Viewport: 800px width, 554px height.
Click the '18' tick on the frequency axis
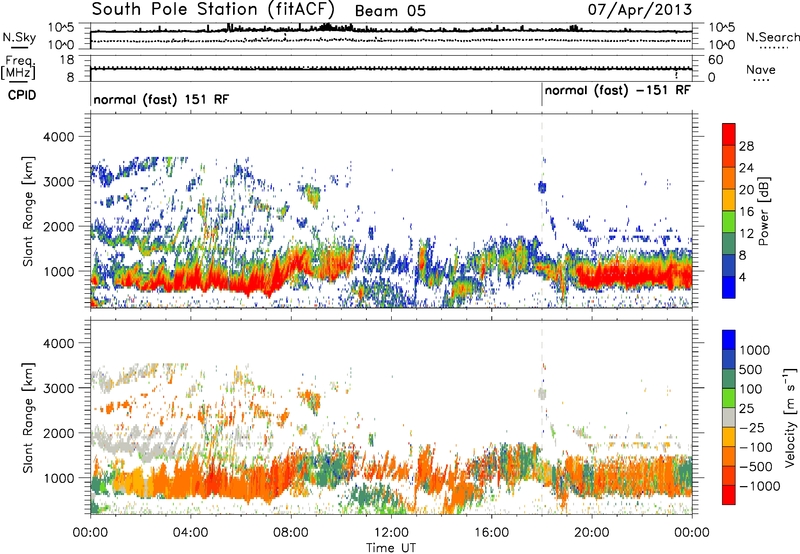point(67,60)
